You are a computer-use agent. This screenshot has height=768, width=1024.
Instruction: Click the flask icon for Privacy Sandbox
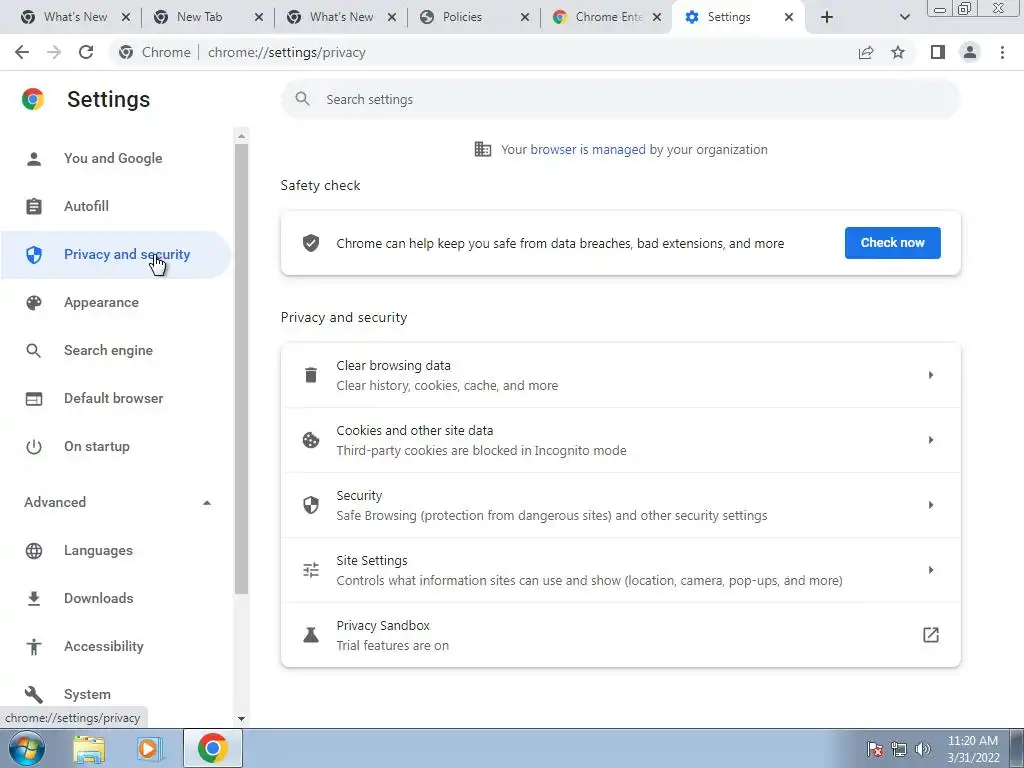[x=311, y=635]
